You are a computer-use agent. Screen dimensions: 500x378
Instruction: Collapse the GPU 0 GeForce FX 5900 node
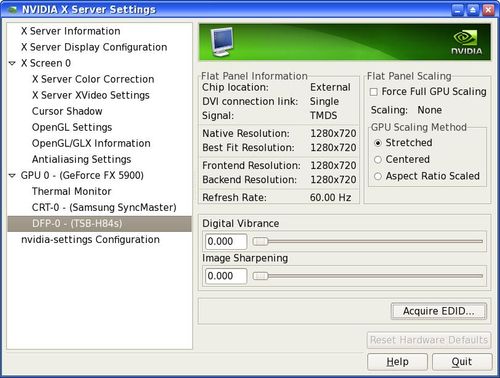pyautogui.click(x=12, y=175)
